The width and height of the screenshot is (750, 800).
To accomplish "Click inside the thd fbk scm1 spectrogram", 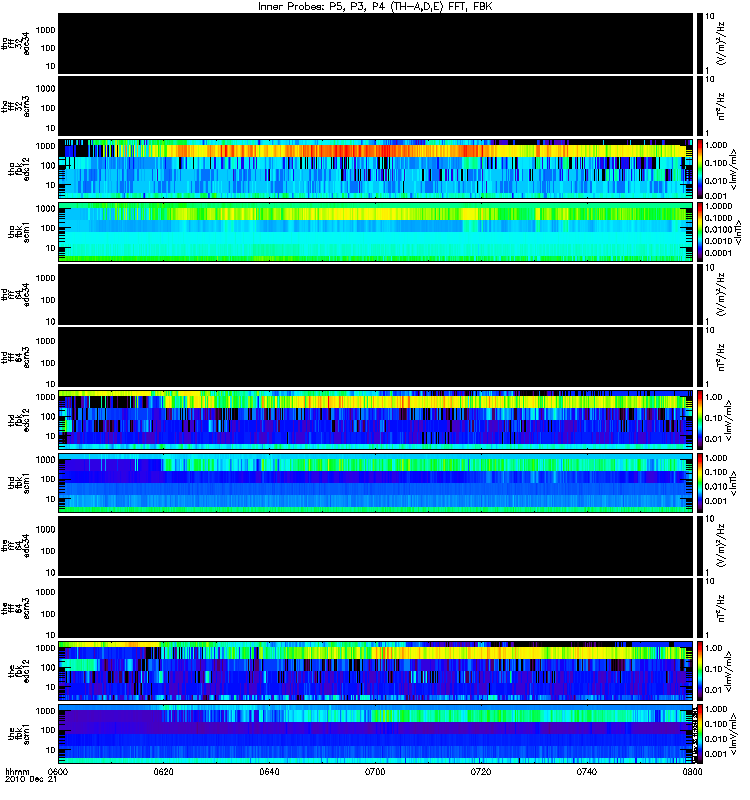I will (375, 483).
